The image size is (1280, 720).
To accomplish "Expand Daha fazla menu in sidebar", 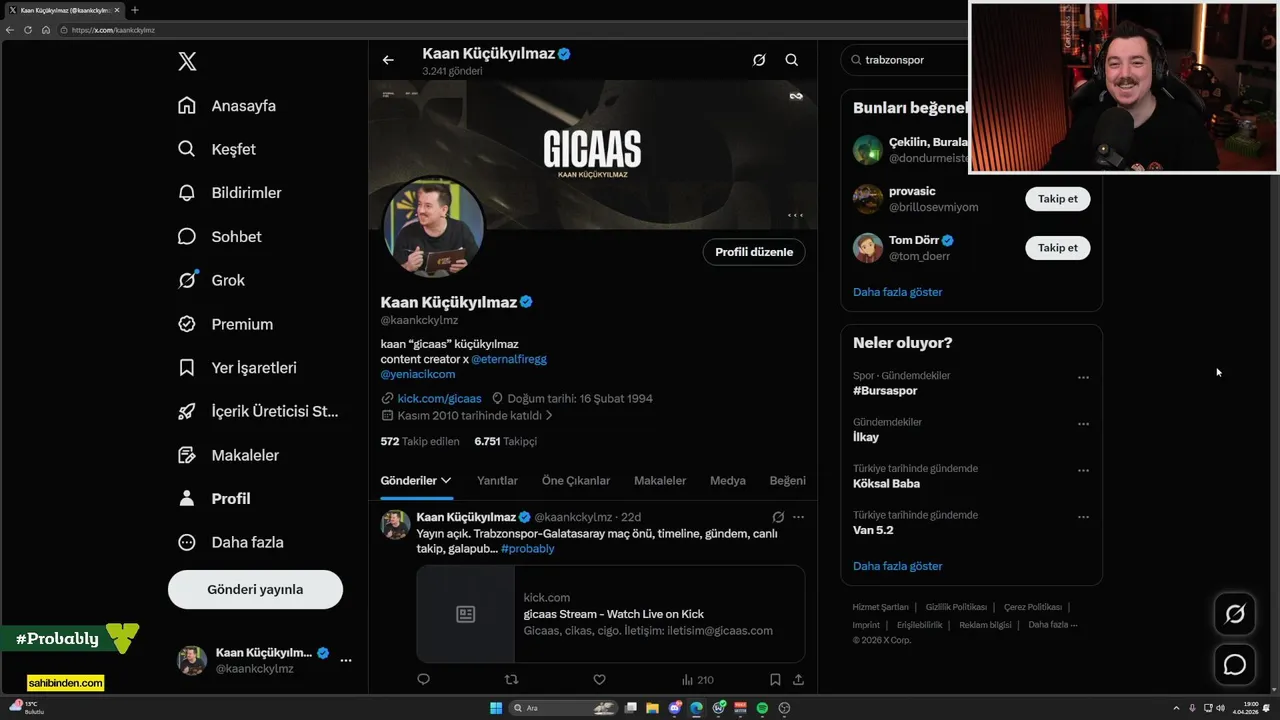I will [230, 542].
